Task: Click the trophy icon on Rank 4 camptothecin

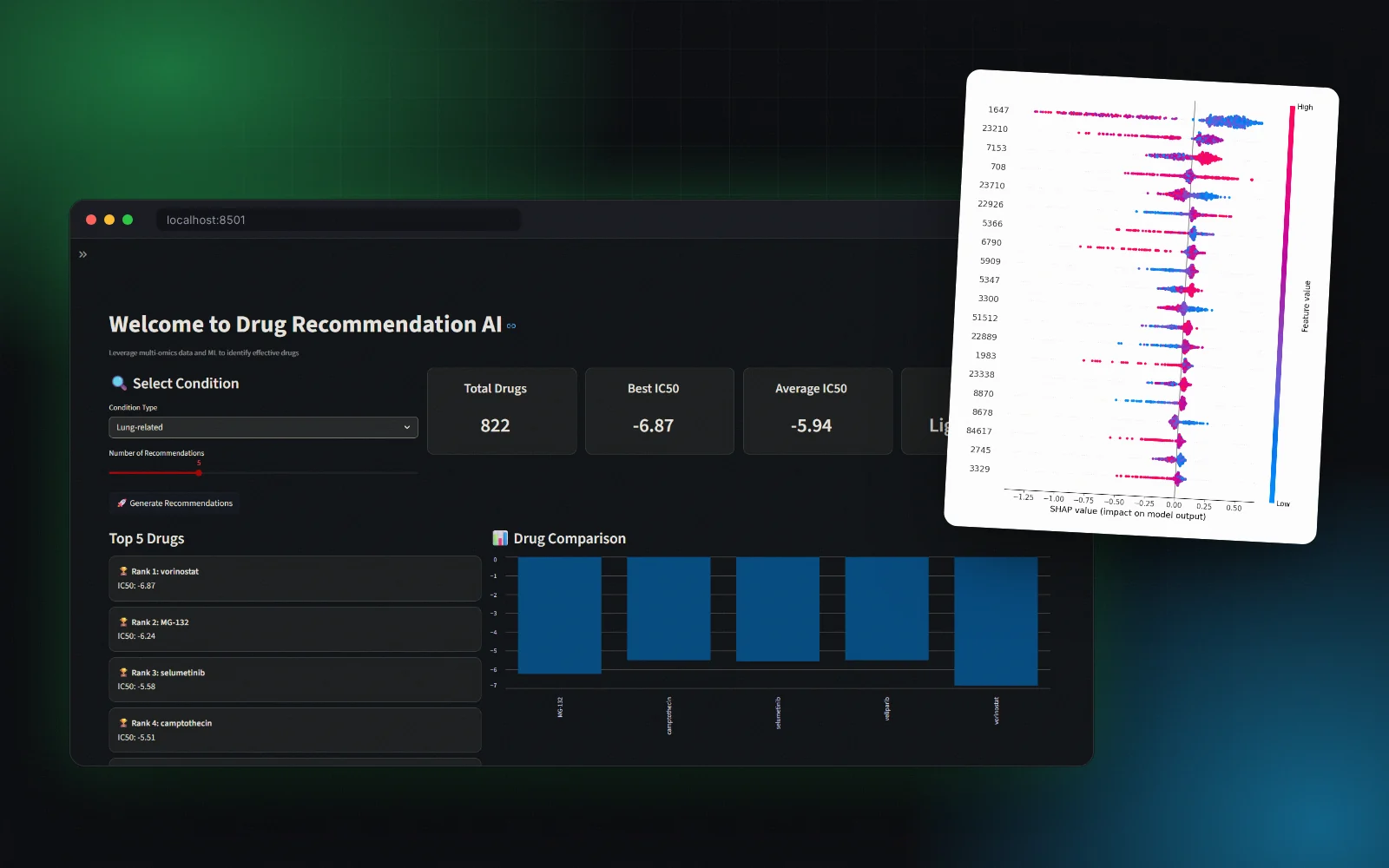Action: tap(123, 723)
